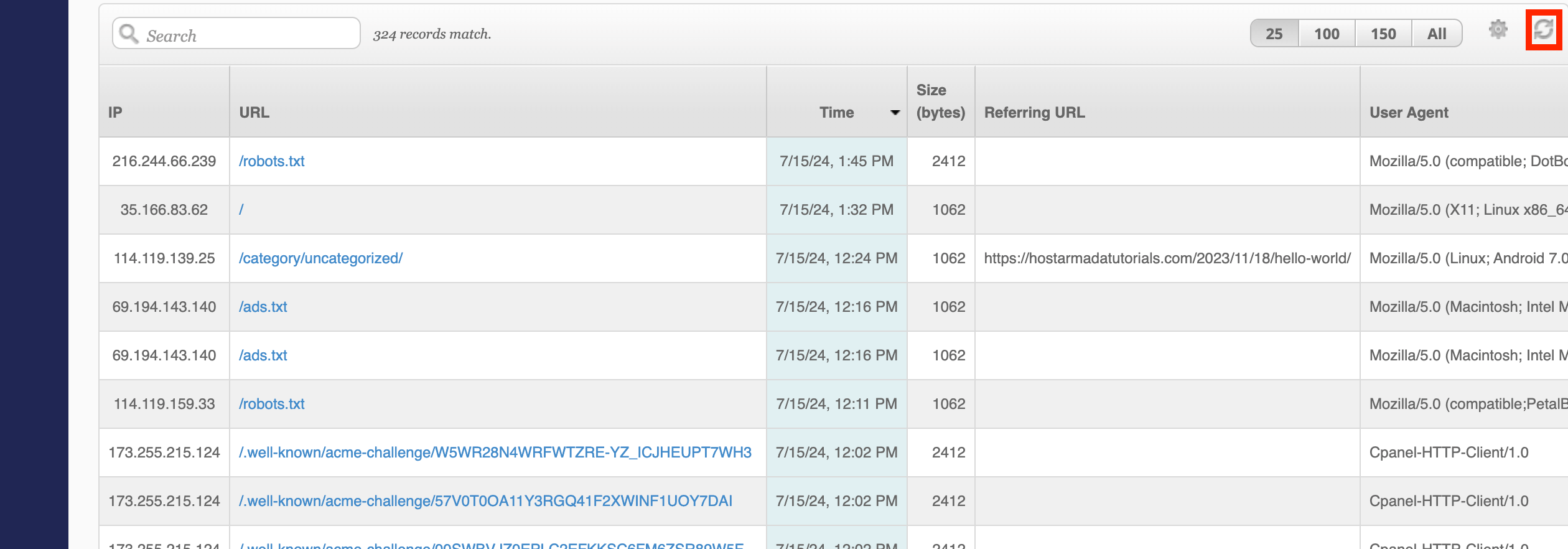Image resolution: width=1568 pixels, height=549 pixels.
Task: Show 150 records per page
Action: tap(1383, 34)
